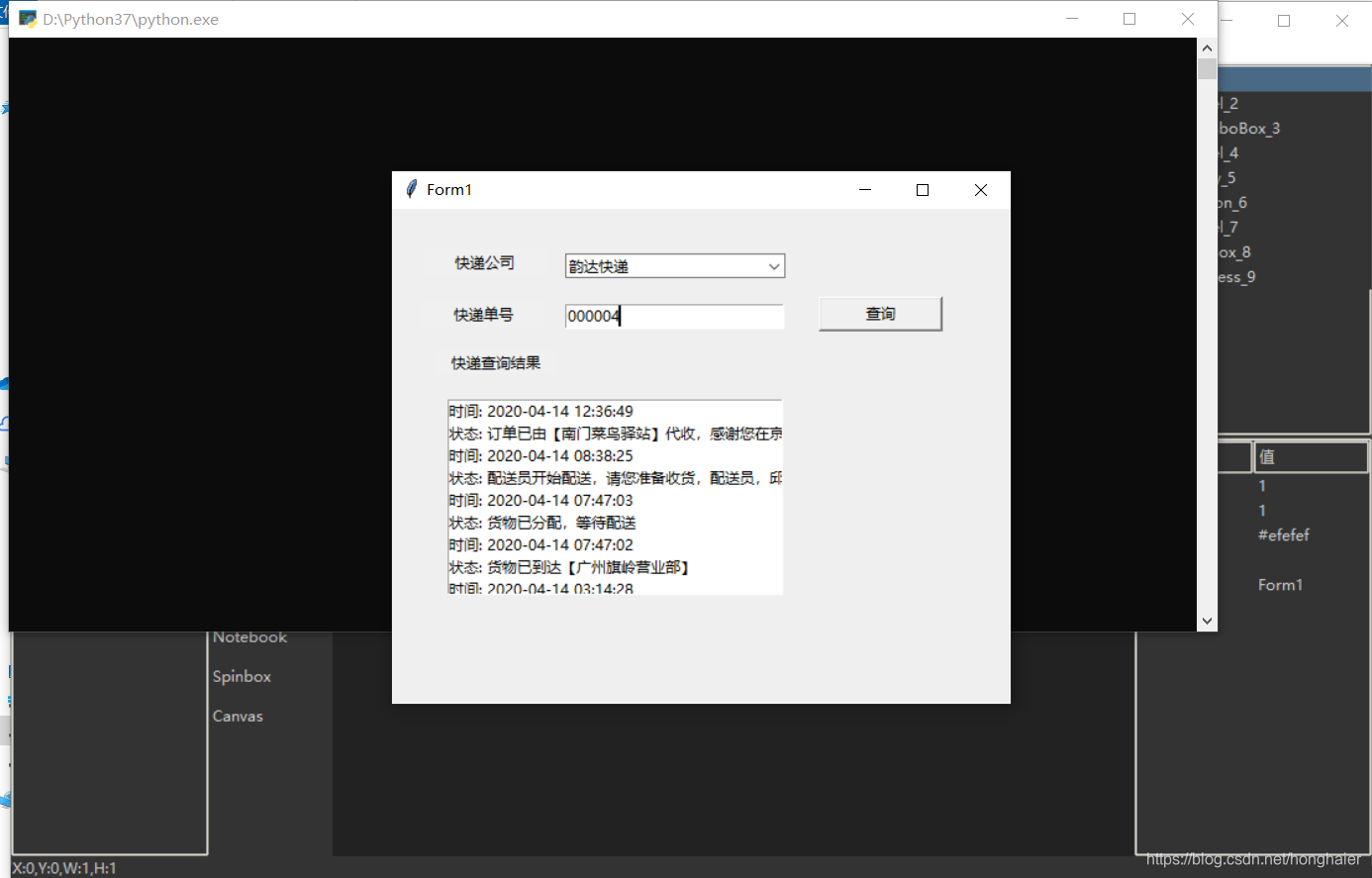This screenshot has width=1372, height=878.
Task: Maximize the background designer window
Action: click(1284, 21)
